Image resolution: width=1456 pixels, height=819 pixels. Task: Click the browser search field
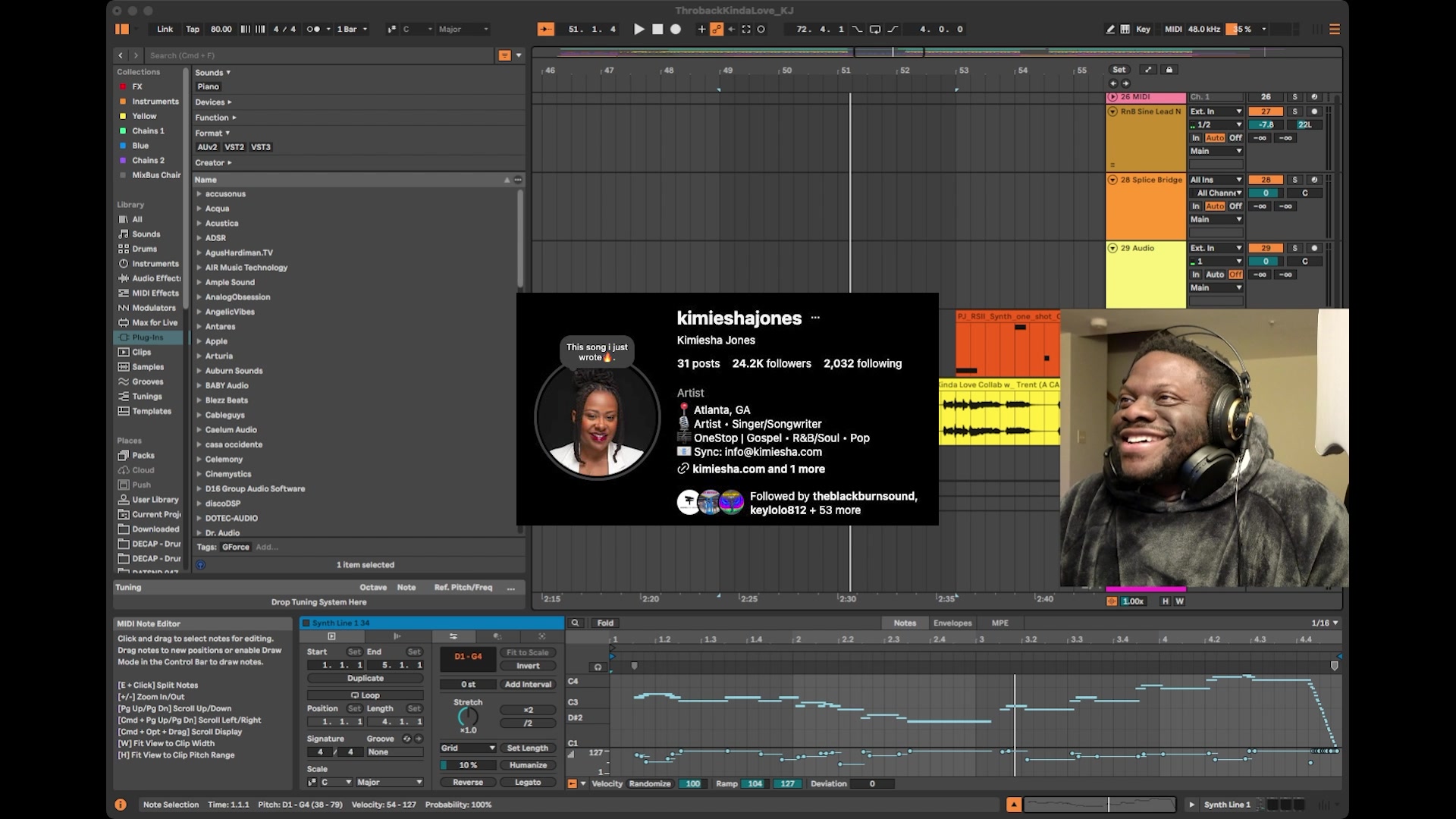pyautogui.click(x=318, y=55)
